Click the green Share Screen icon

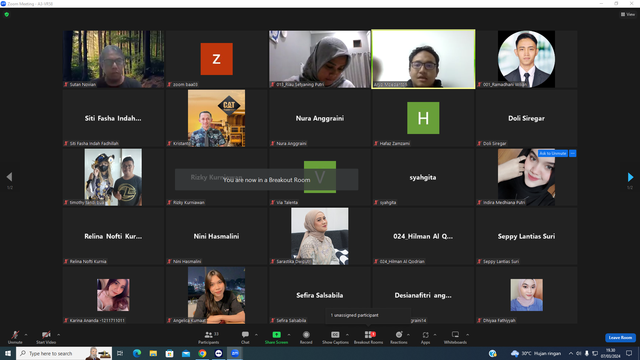pos(276,335)
